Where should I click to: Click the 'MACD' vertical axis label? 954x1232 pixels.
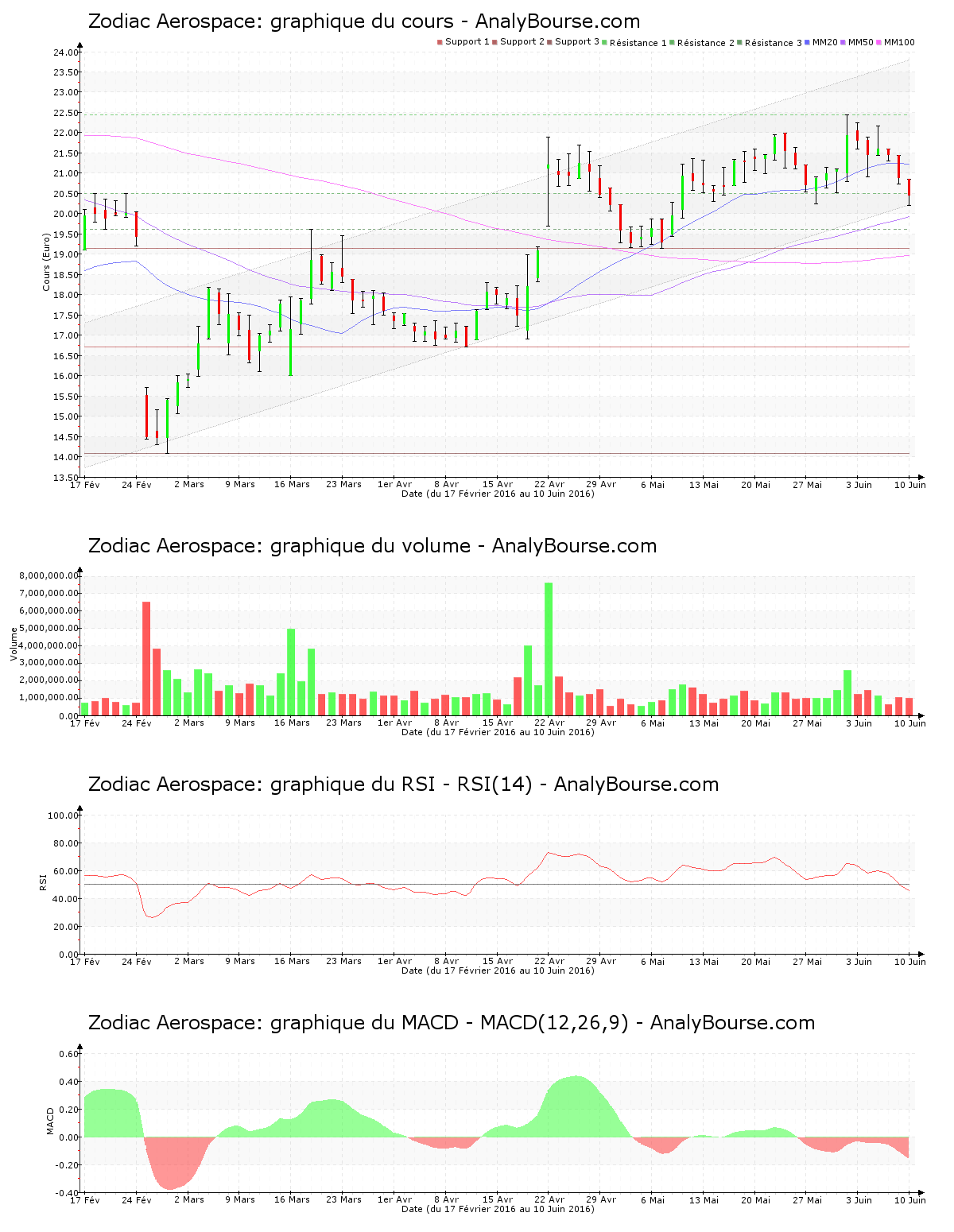(x=50, y=1121)
